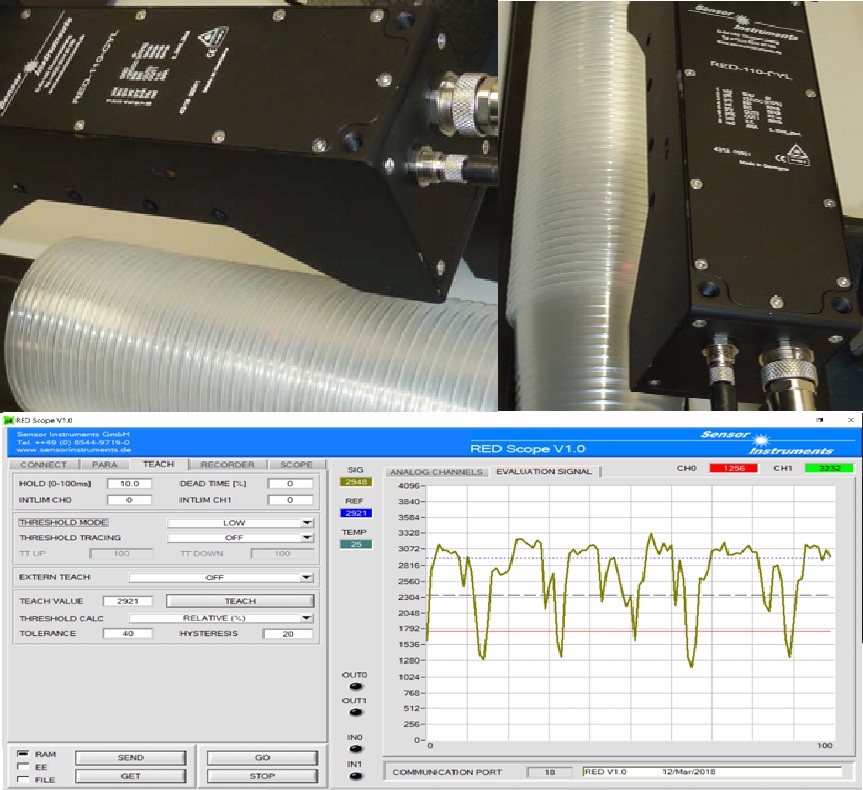Show the ANALOG CHANNELS graph tab
This screenshot has height=790, width=863.
436,472
